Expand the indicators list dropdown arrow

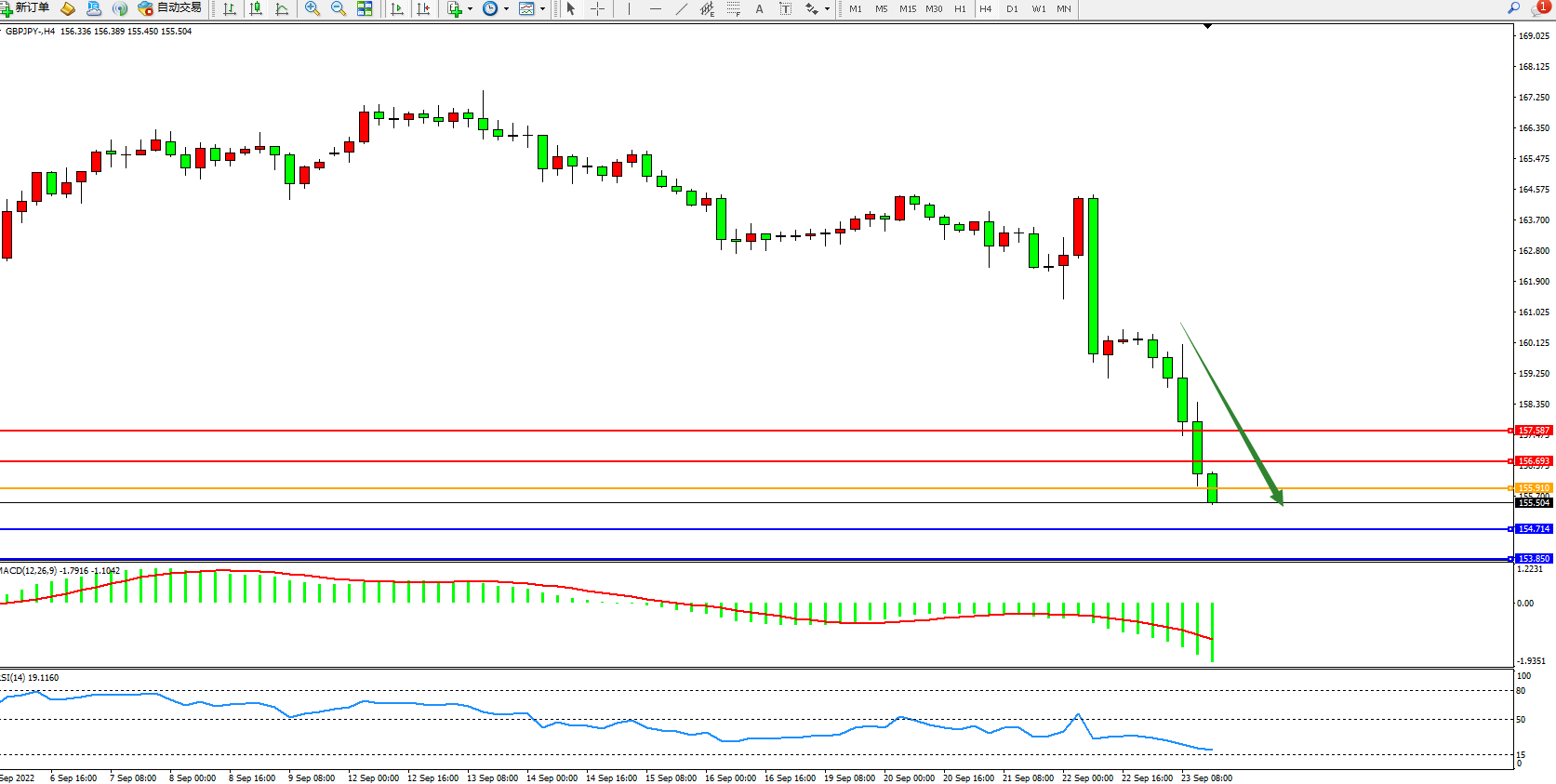click(470, 9)
